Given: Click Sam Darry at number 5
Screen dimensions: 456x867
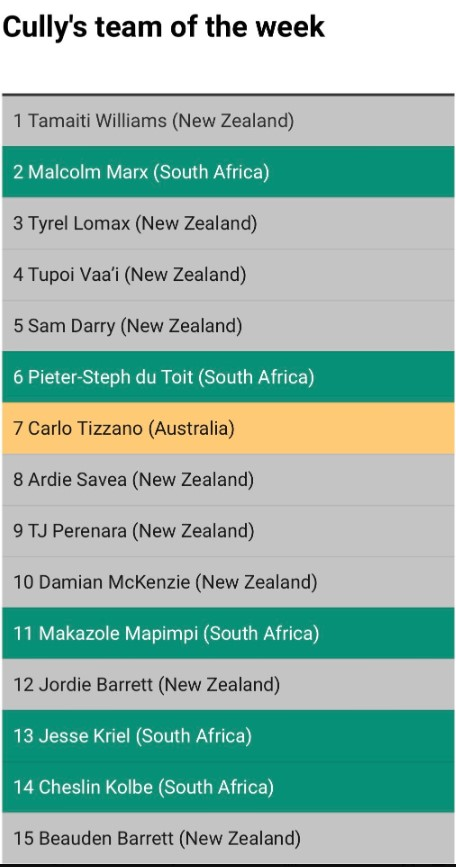Looking at the screenshot, I should click(x=228, y=326).
